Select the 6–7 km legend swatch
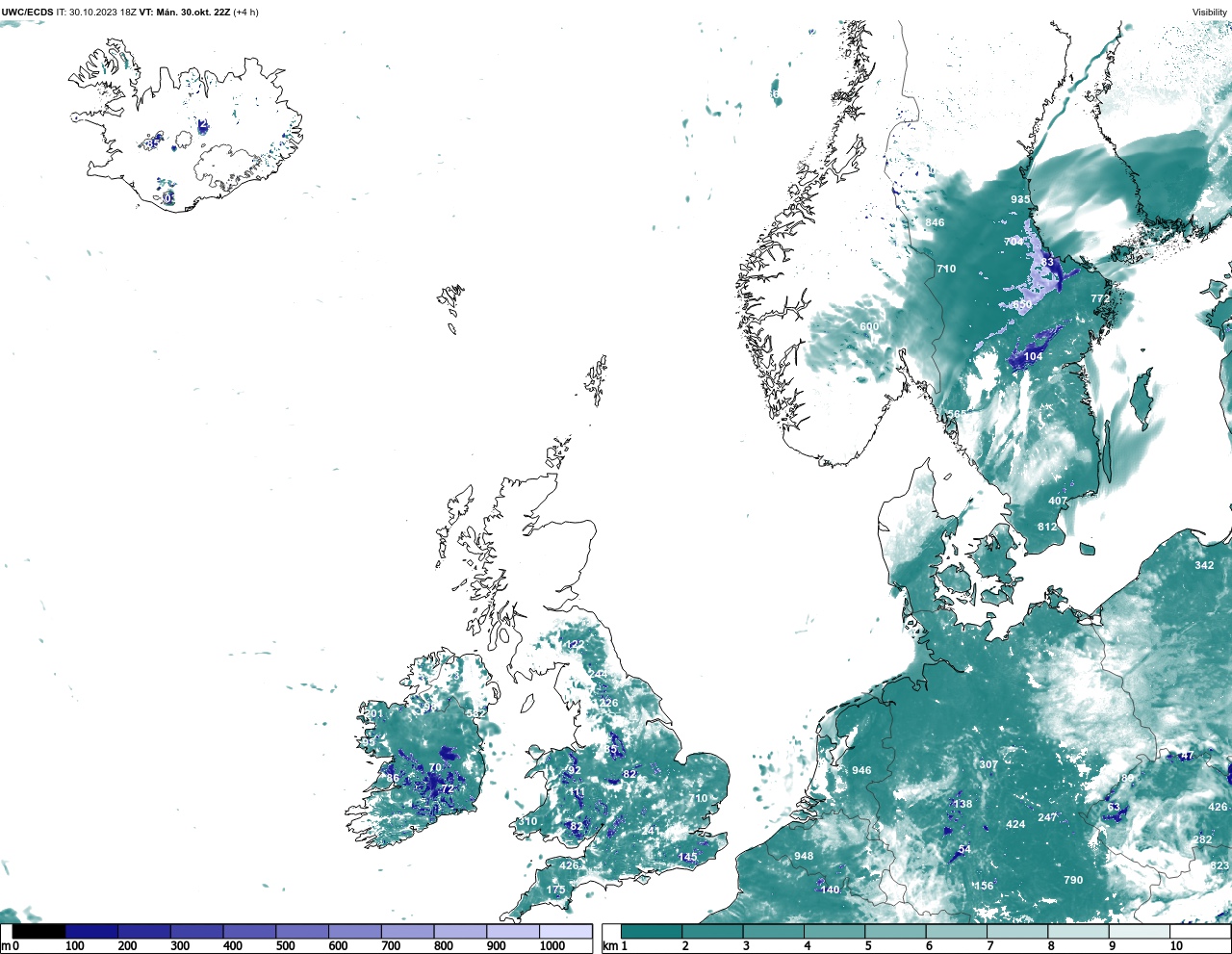The width and height of the screenshot is (1232, 954). coord(957,932)
